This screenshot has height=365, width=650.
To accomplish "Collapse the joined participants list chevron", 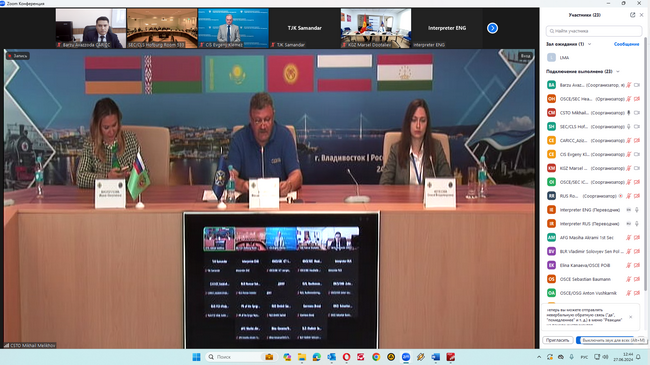I will pyautogui.click(x=618, y=71).
